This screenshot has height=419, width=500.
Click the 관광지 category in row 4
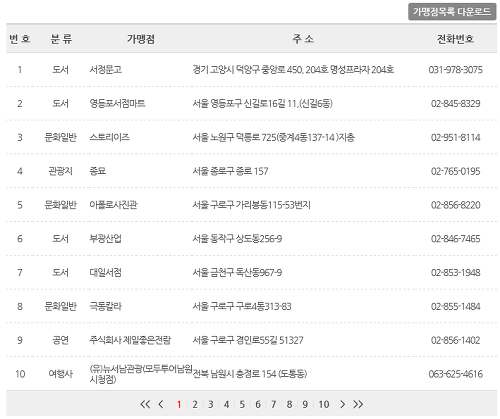click(x=60, y=171)
